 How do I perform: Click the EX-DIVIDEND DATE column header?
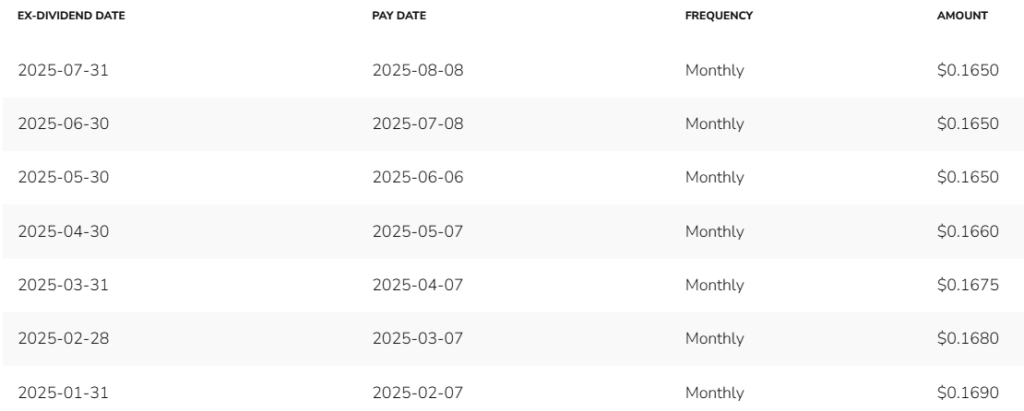(71, 16)
